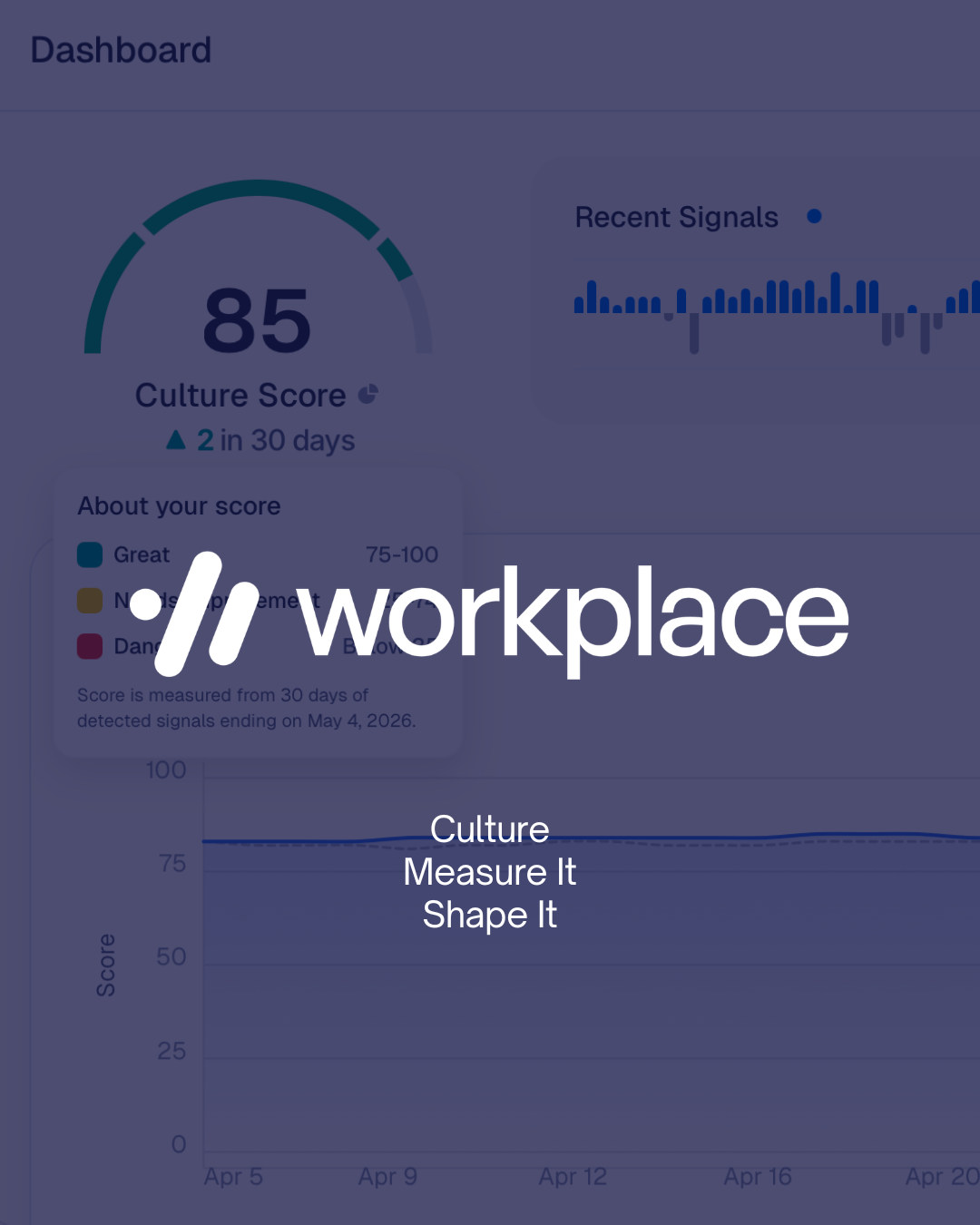Viewport: 980px width, 1225px height.
Task: Click the Recent Signals bar chart
Action: 777,313
